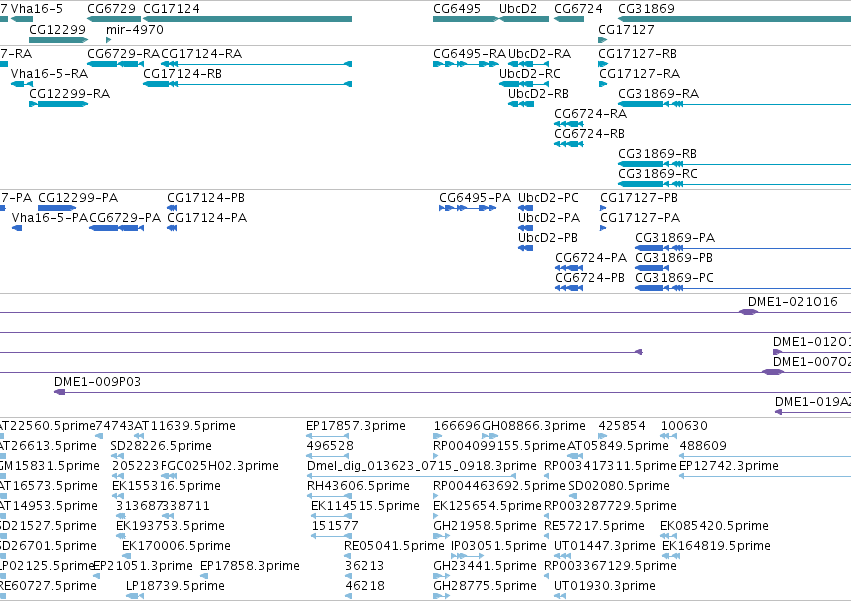Click EST RH43606.5prime
Screen dimensions: 851x601
tap(358, 486)
